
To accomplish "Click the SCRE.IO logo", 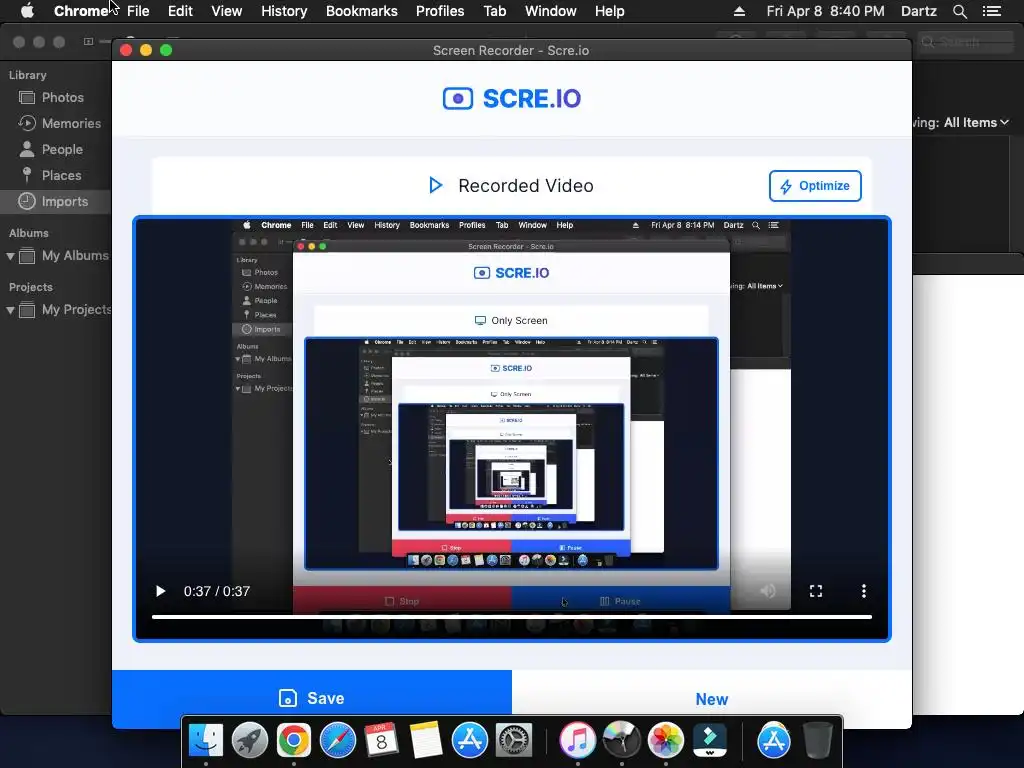I will [511, 99].
